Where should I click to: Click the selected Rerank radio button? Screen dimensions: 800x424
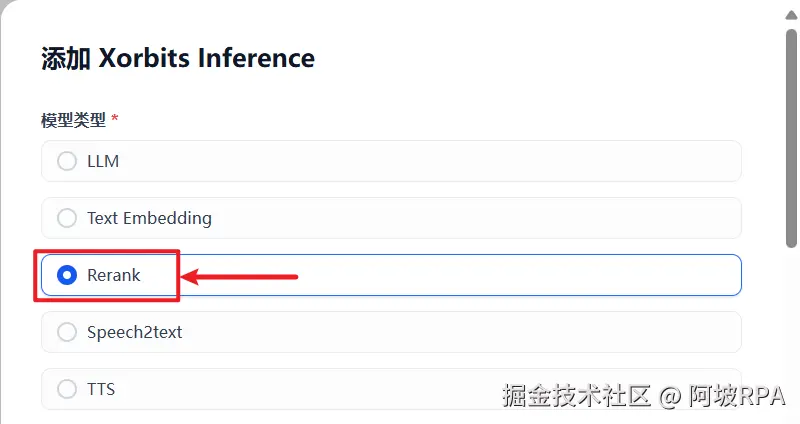pos(67,275)
